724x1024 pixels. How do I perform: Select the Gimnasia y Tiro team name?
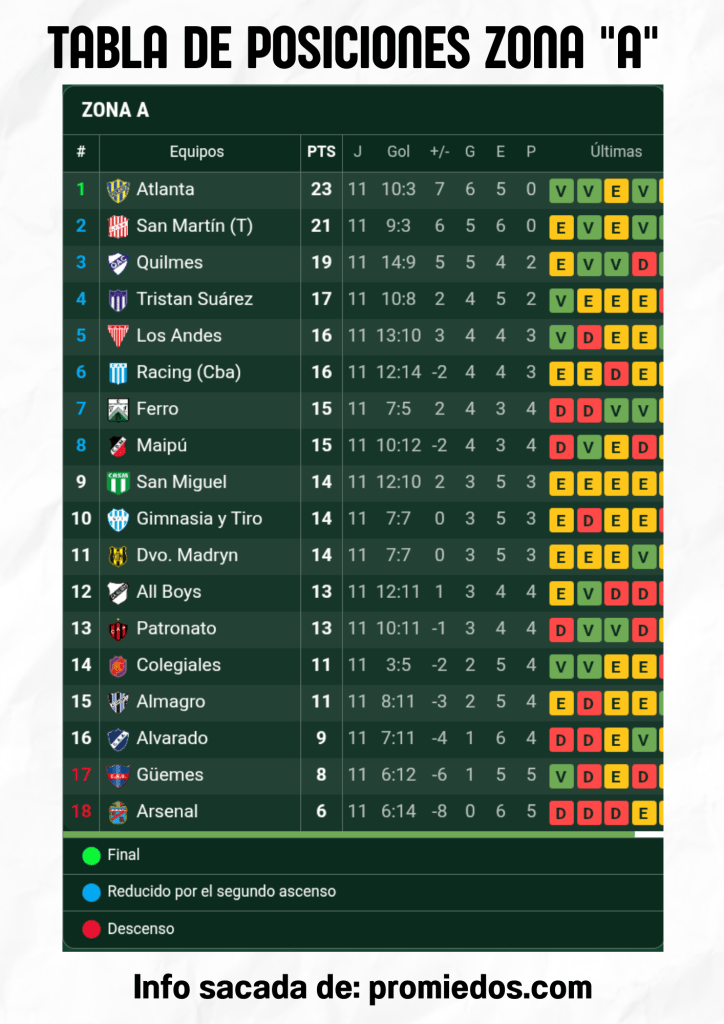click(x=199, y=519)
